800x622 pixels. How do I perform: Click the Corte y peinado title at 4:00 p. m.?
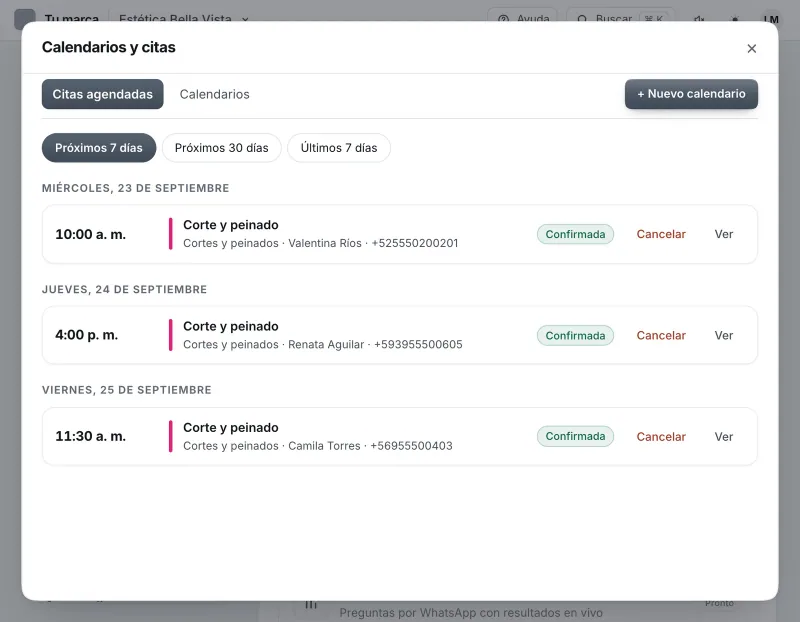[x=231, y=326]
